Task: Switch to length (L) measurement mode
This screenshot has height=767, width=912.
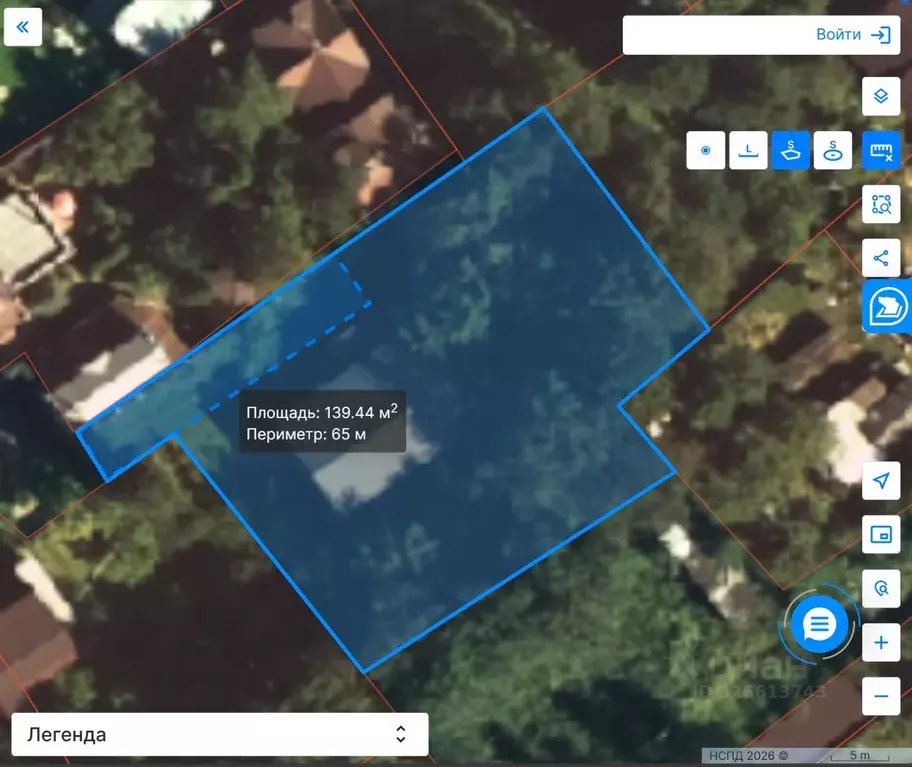Action: point(748,151)
